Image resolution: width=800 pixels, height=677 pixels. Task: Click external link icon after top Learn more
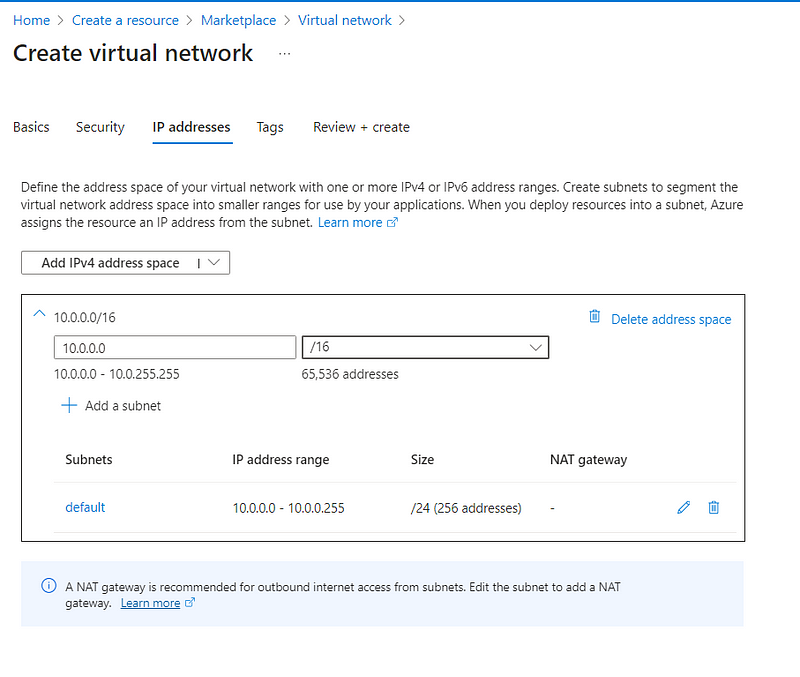click(x=392, y=223)
